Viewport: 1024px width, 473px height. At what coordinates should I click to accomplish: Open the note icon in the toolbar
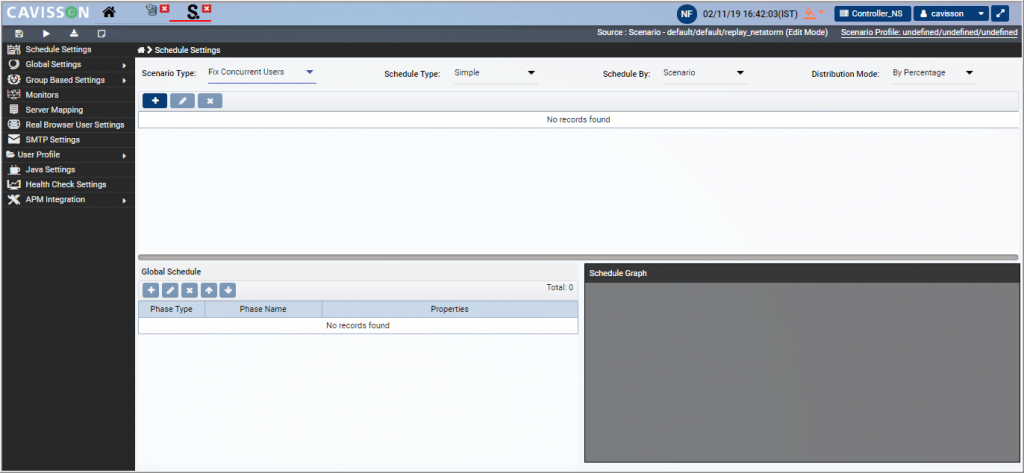[x=101, y=33]
